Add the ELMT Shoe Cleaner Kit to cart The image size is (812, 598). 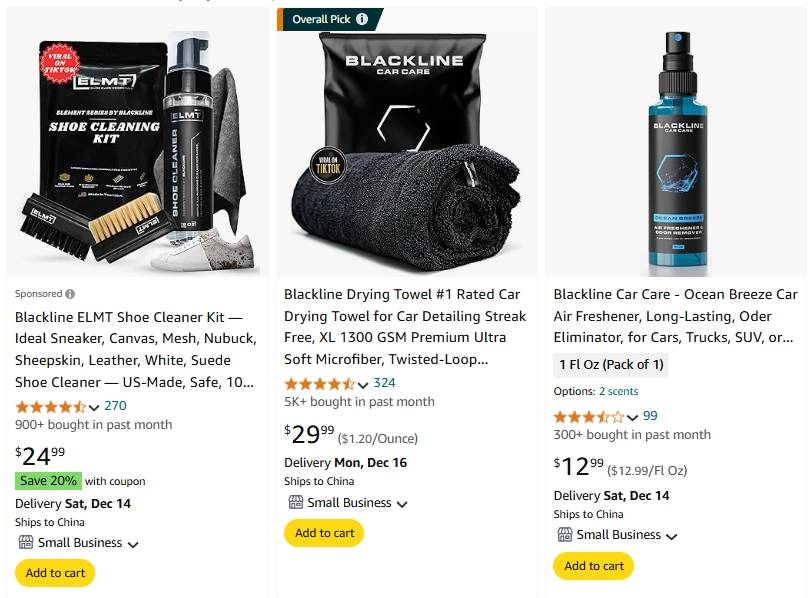tap(55, 573)
